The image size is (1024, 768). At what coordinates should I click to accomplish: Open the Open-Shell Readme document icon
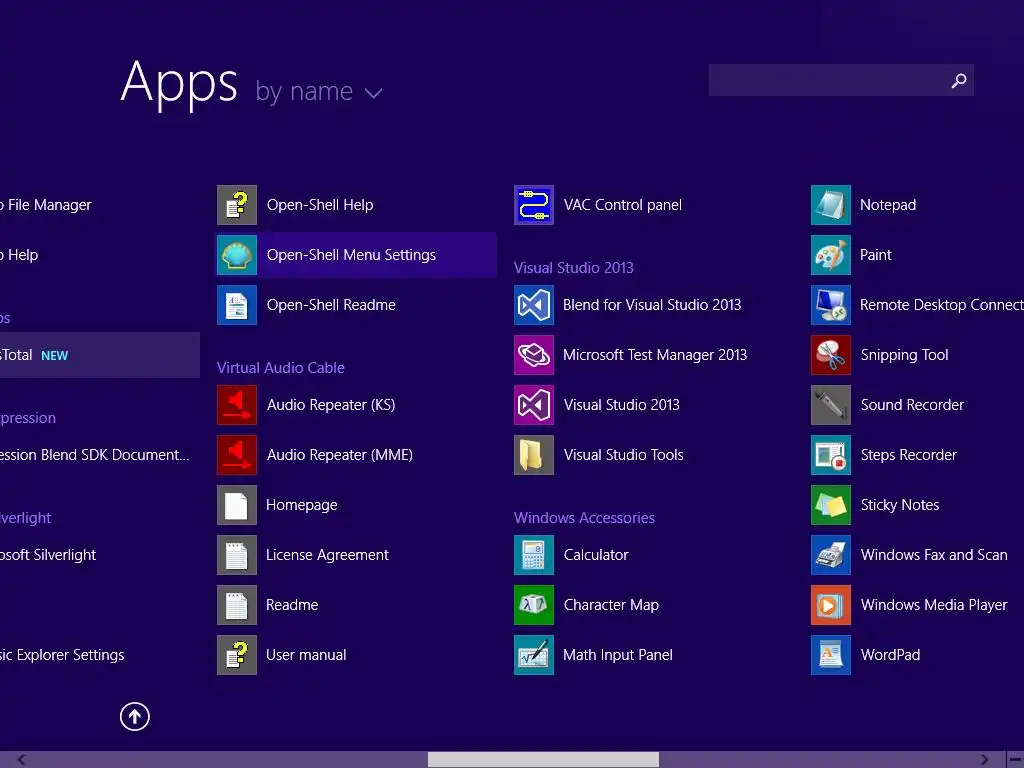[236, 305]
